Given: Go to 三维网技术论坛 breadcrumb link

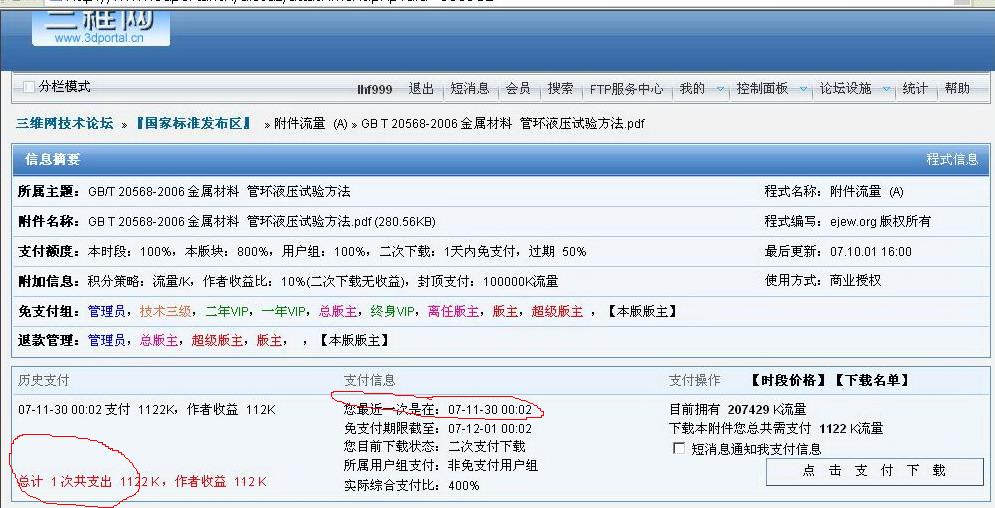Looking at the screenshot, I should pyautogui.click(x=65, y=123).
